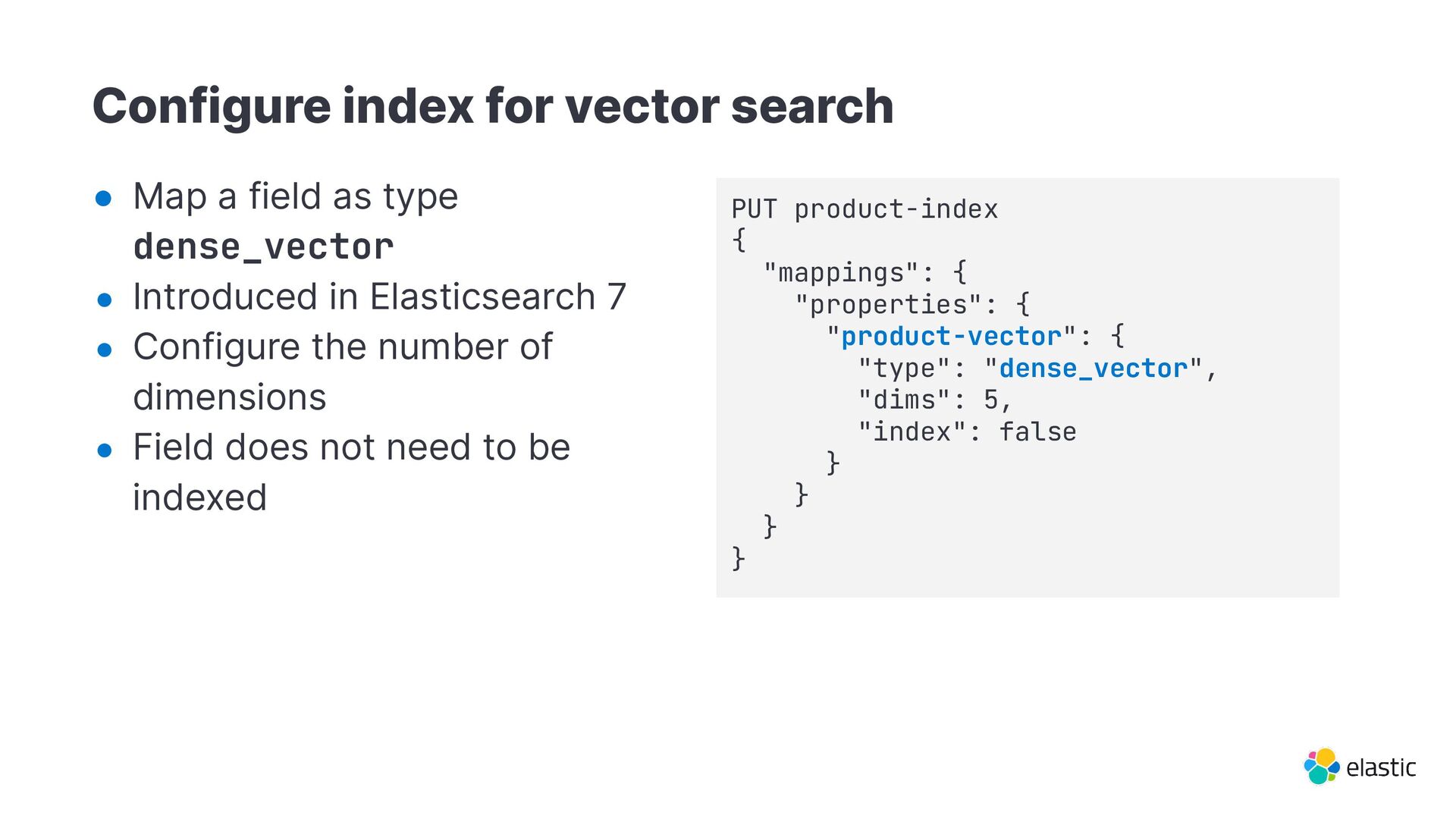
Task: Click the Elastic logo icon
Action: pyautogui.click(x=1322, y=767)
